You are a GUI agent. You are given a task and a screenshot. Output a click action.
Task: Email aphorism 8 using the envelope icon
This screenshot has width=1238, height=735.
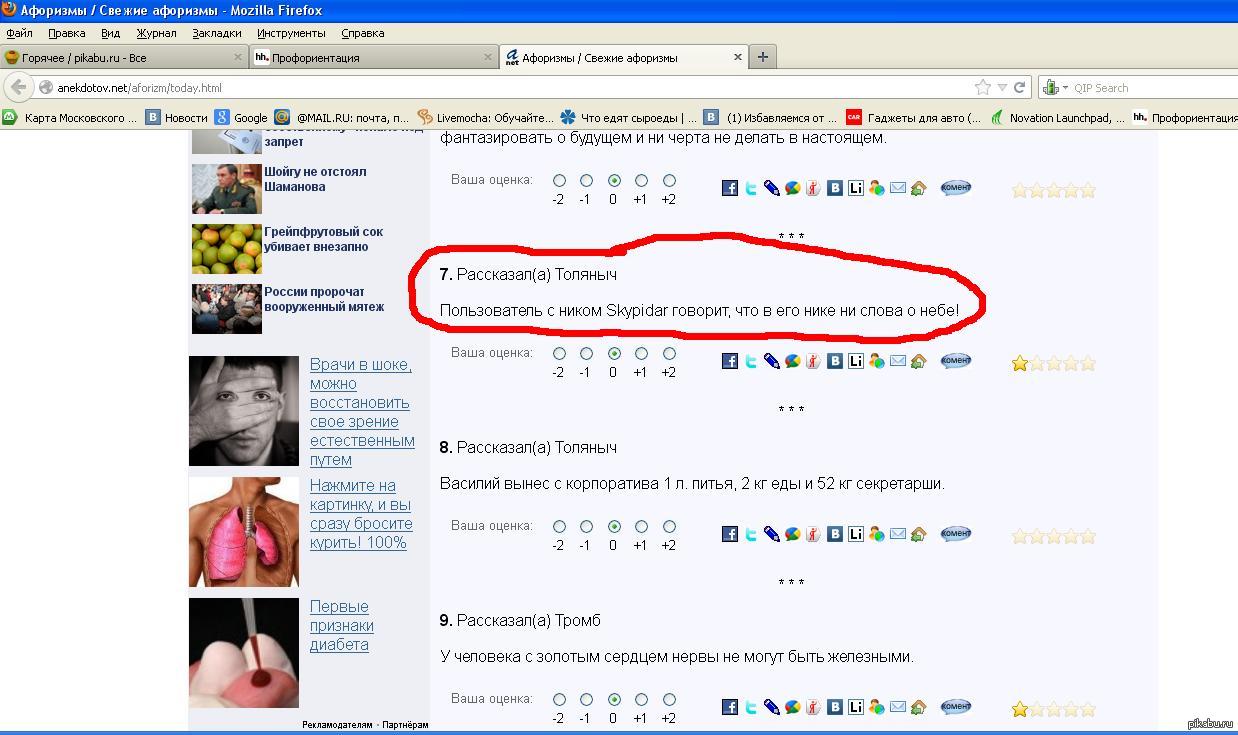tap(898, 534)
